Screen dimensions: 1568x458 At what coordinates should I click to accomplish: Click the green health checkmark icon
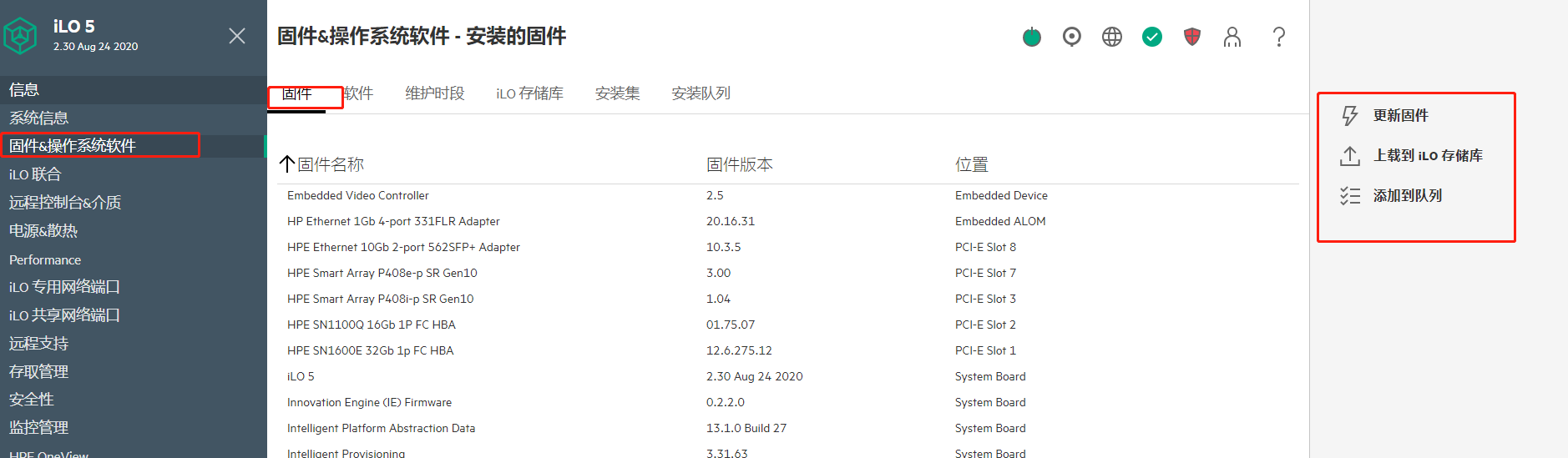(1152, 37)
